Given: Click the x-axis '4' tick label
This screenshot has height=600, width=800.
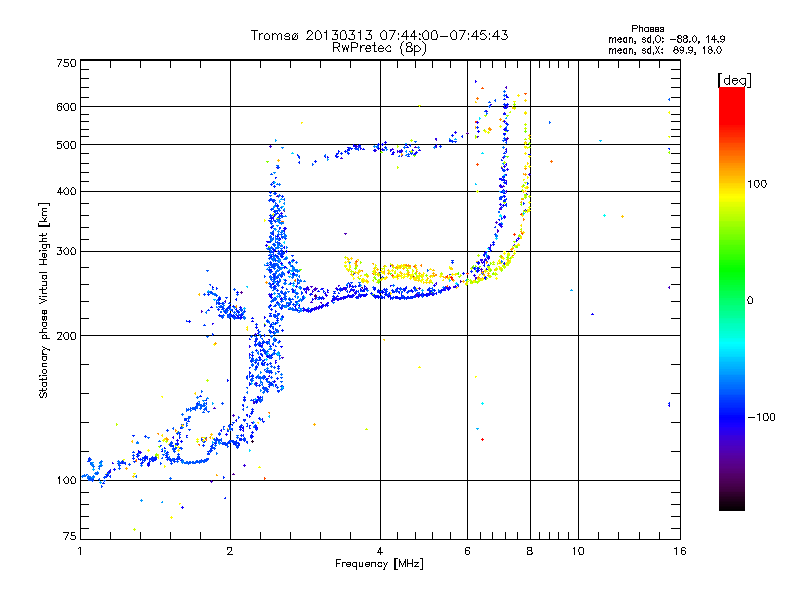Looking at the screenshot, I should [x=380, y=551].
